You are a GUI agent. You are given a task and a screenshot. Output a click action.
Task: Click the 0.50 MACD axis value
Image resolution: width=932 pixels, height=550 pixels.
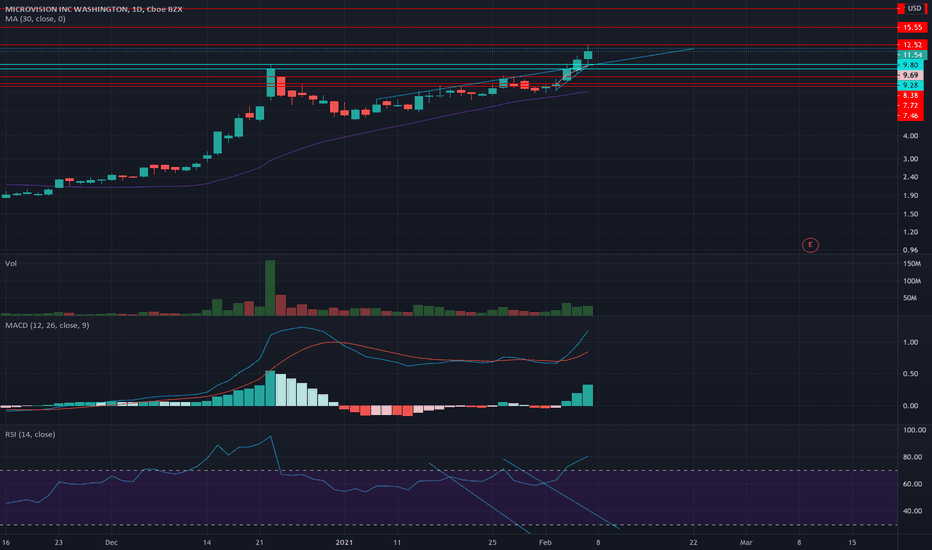click(910, 374)
